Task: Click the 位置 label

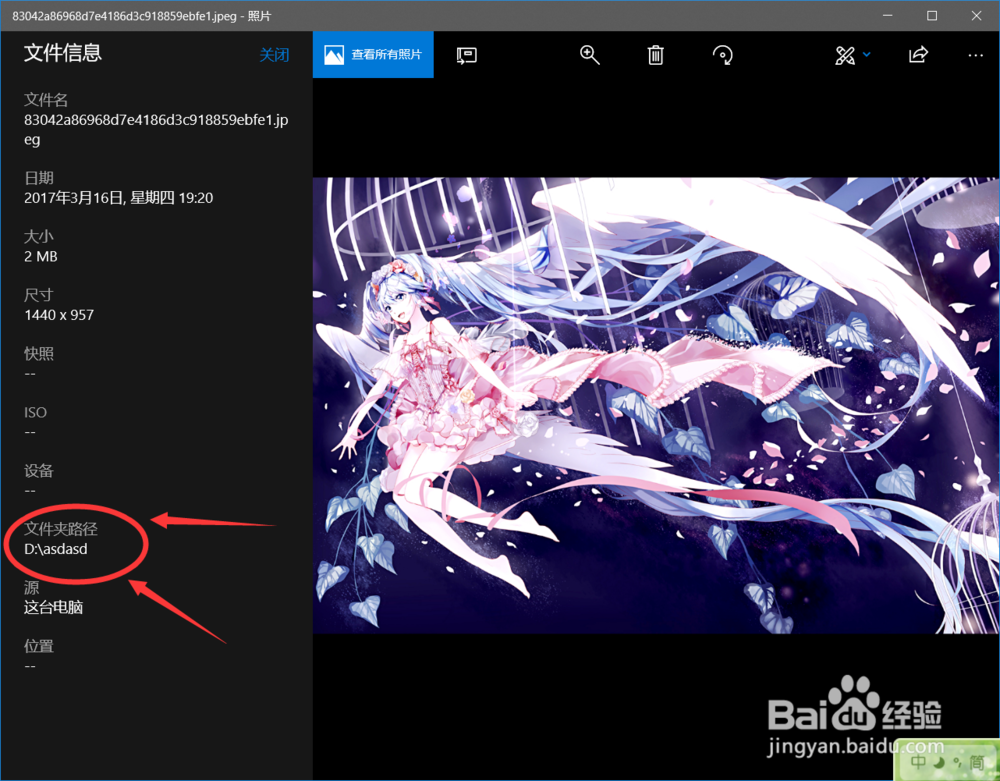Action: pyautogui.click(x=38, y=646)
